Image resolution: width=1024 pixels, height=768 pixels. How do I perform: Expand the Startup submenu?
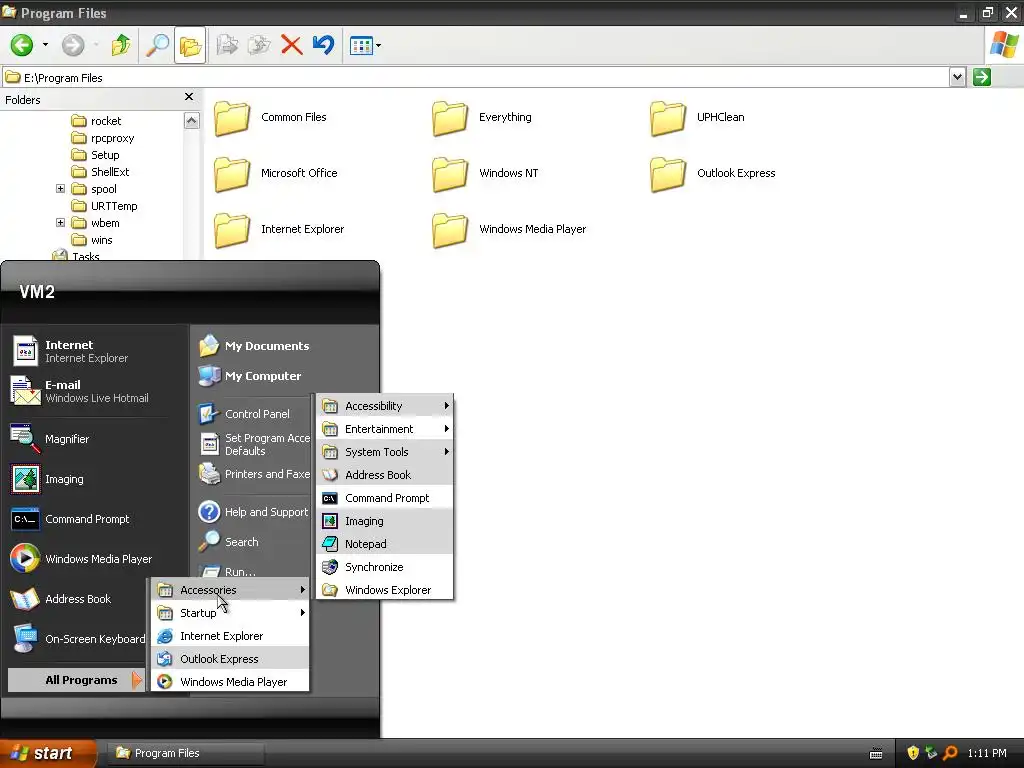point(232,613)
